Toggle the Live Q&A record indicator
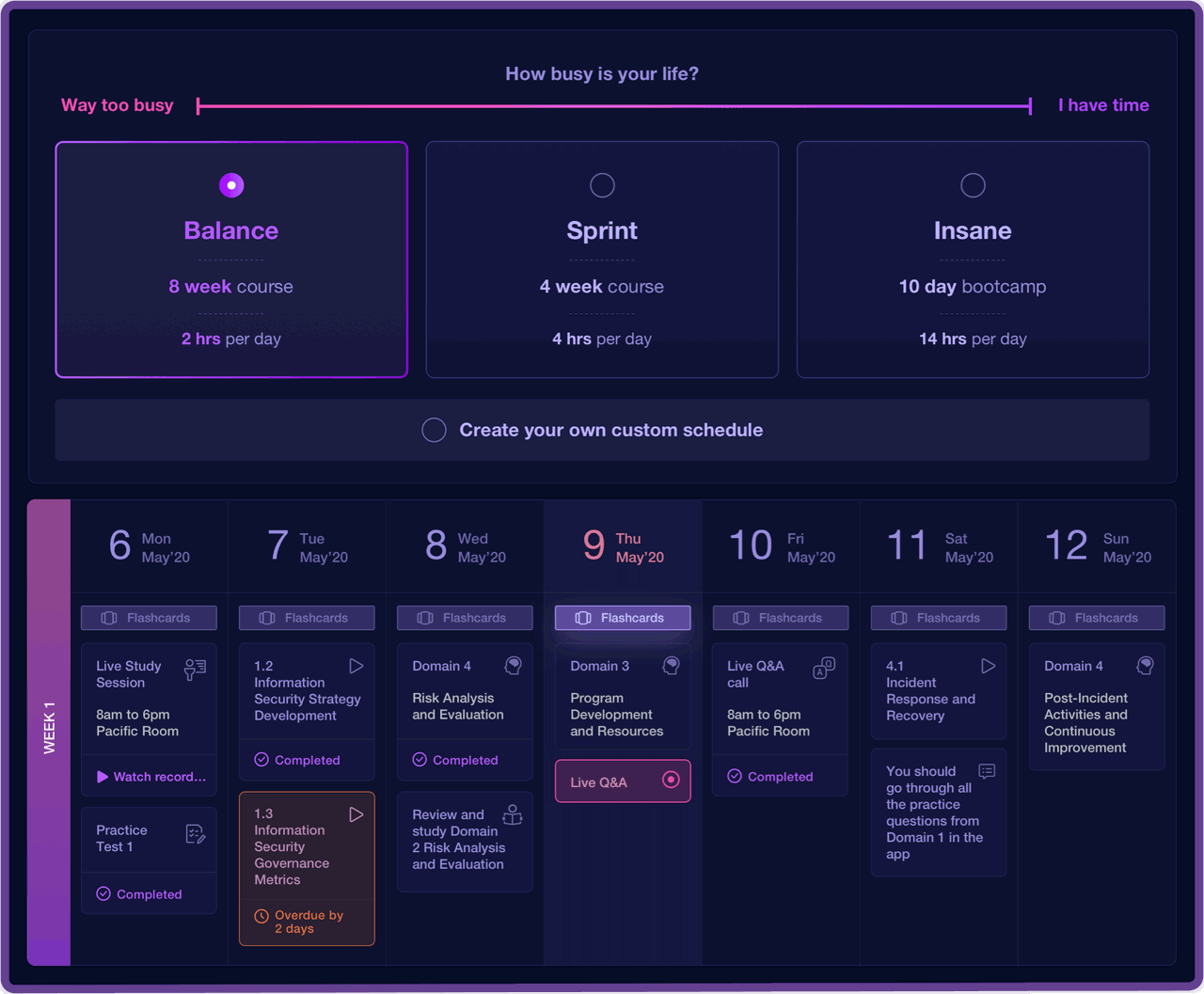 (671, 780)
